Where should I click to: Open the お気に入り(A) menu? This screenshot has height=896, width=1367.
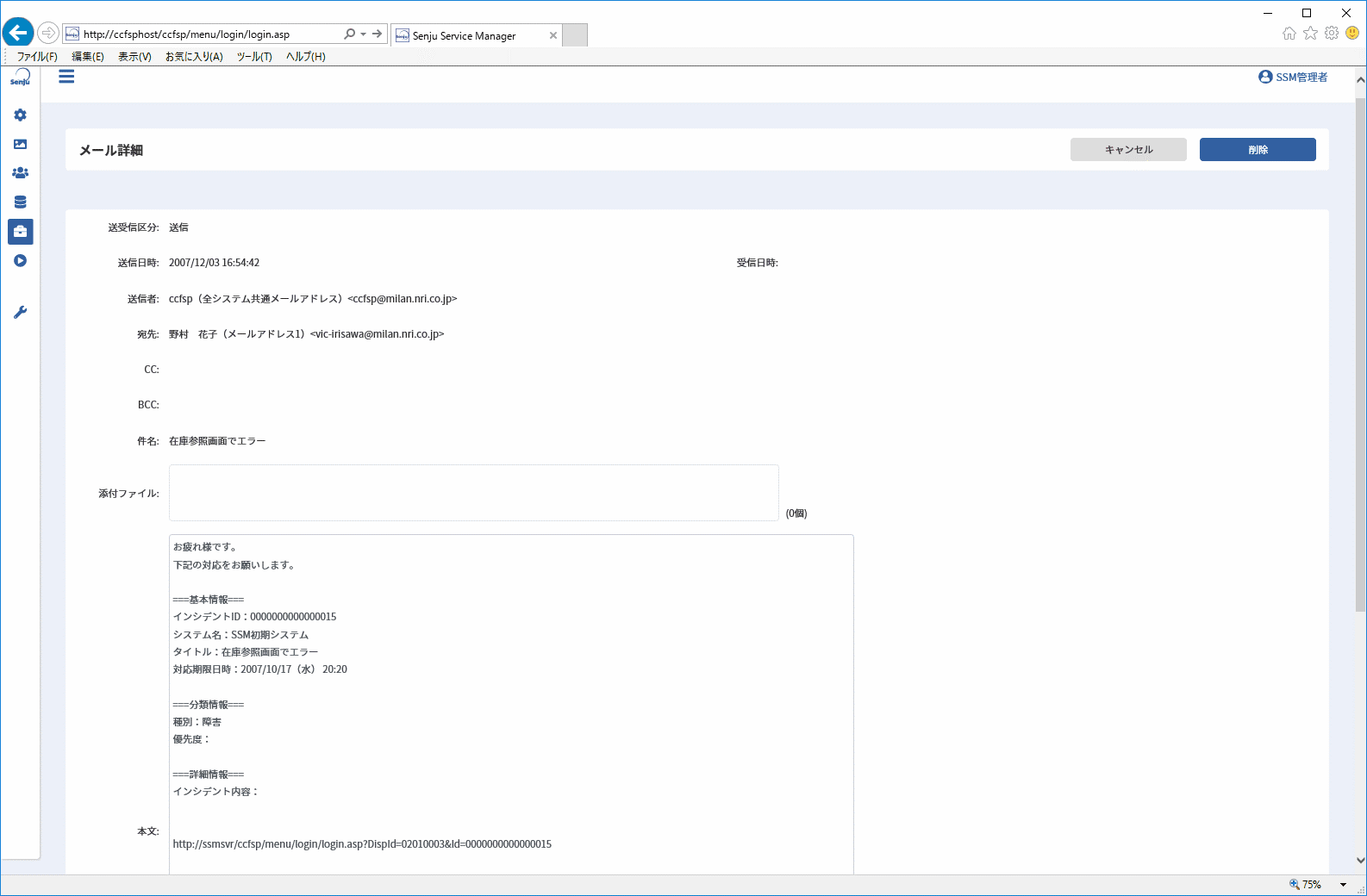[194, 56]
